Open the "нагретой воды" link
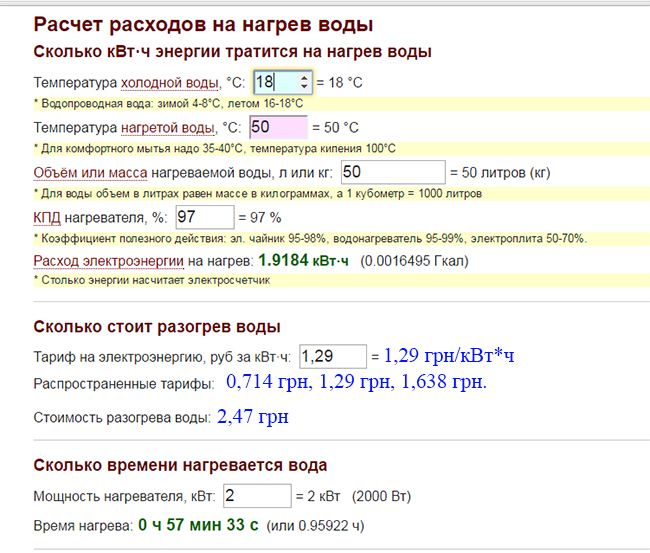 coord(167,128)
